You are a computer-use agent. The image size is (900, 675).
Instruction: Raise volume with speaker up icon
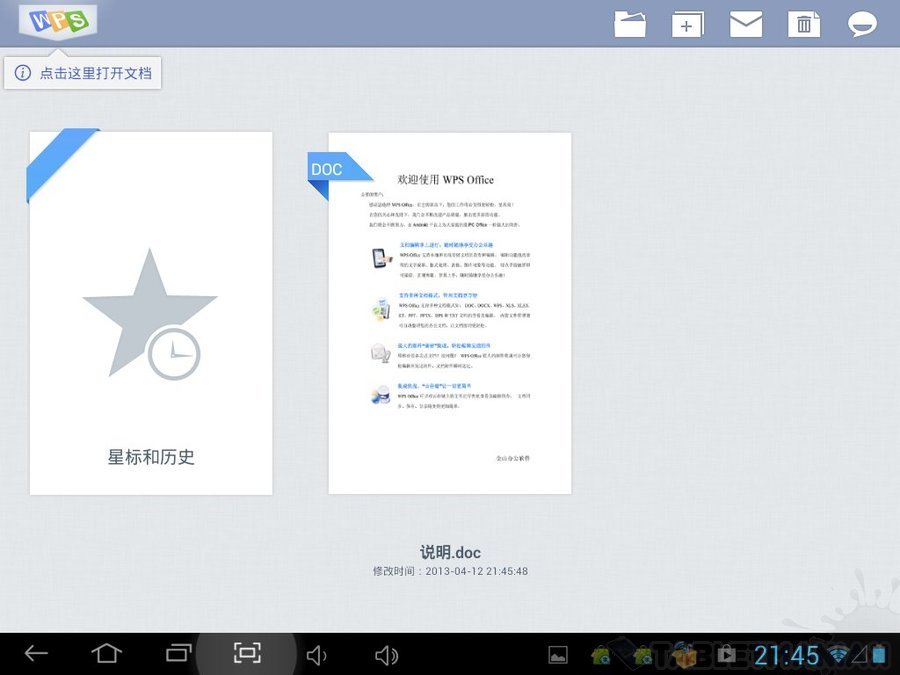tap(386, 655)
